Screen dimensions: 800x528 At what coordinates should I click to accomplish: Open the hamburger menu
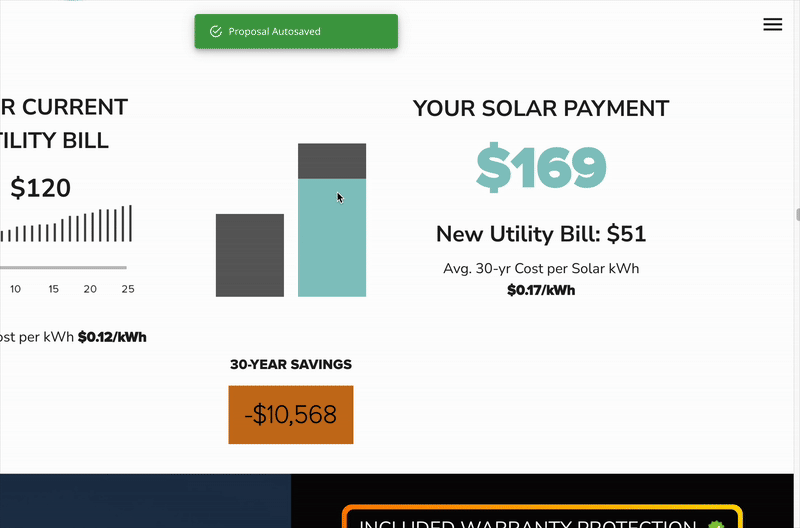(x=772, y=25)
